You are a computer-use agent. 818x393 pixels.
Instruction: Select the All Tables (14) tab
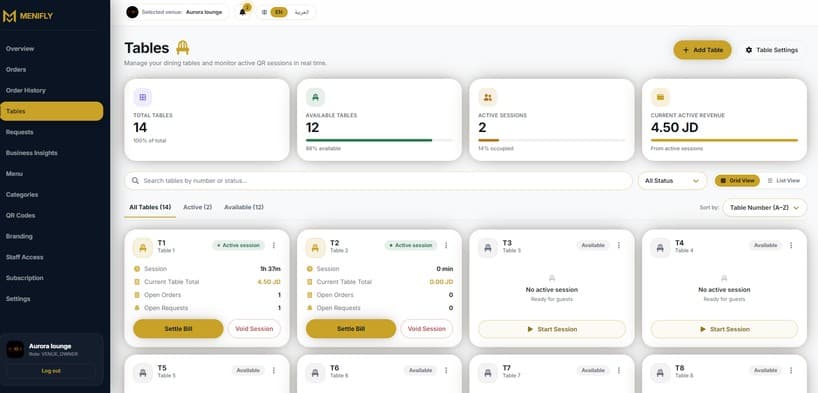click(150, 207)
